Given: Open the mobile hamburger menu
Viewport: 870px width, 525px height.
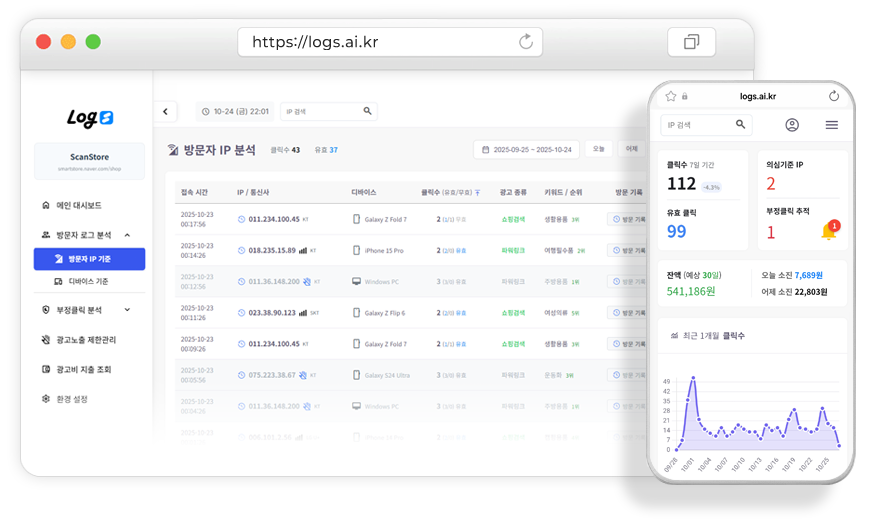Looking at the screenshot, I should [x=831, y=125].
